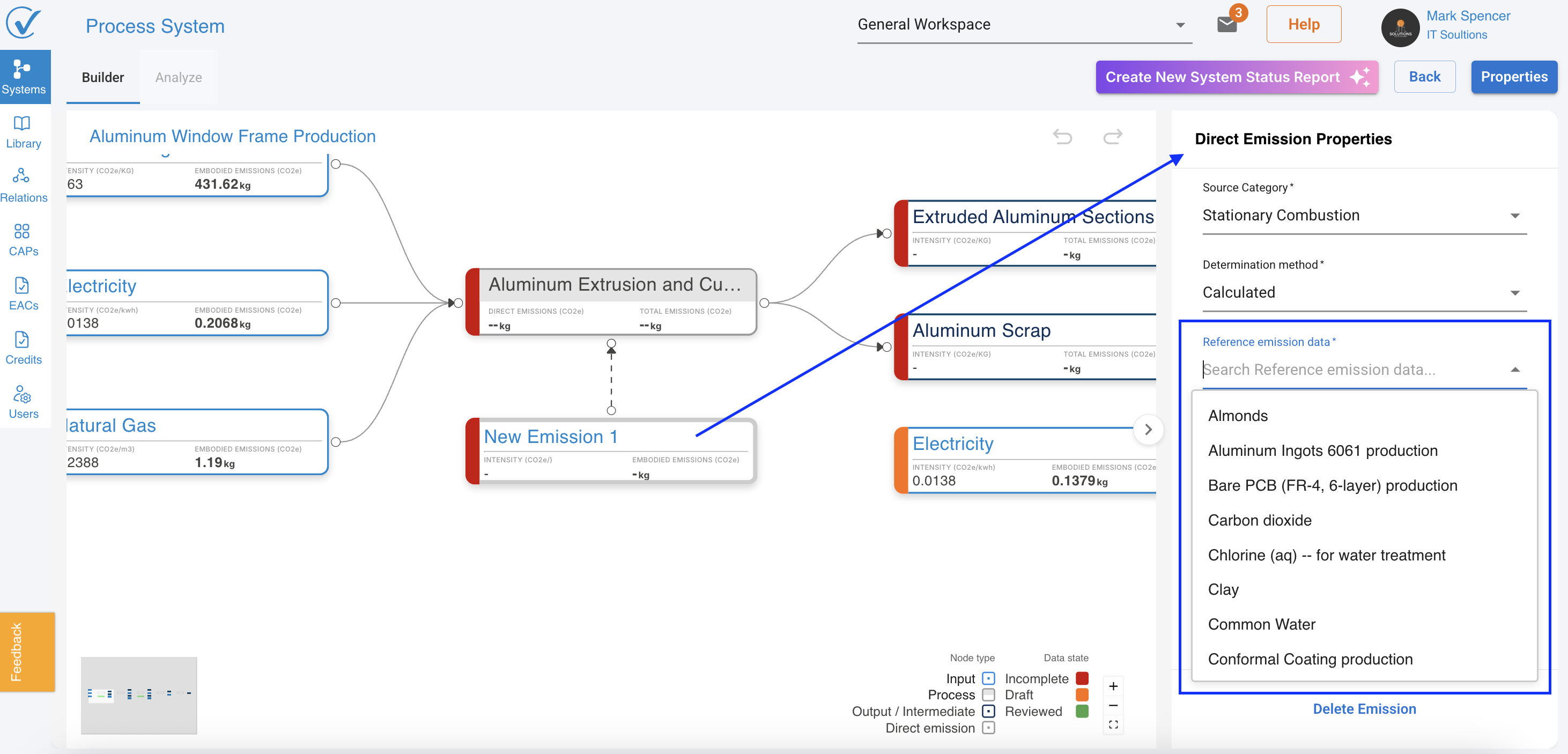Zoom in with the plus button
The width and height of the screenshot is (1568, 754).
(1113, 686)
